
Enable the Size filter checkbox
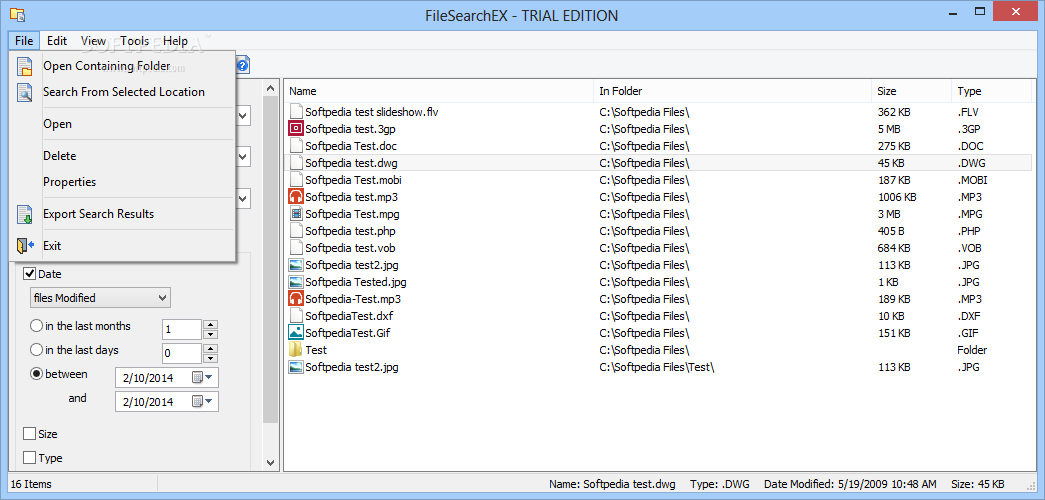[x=29, y=434]
